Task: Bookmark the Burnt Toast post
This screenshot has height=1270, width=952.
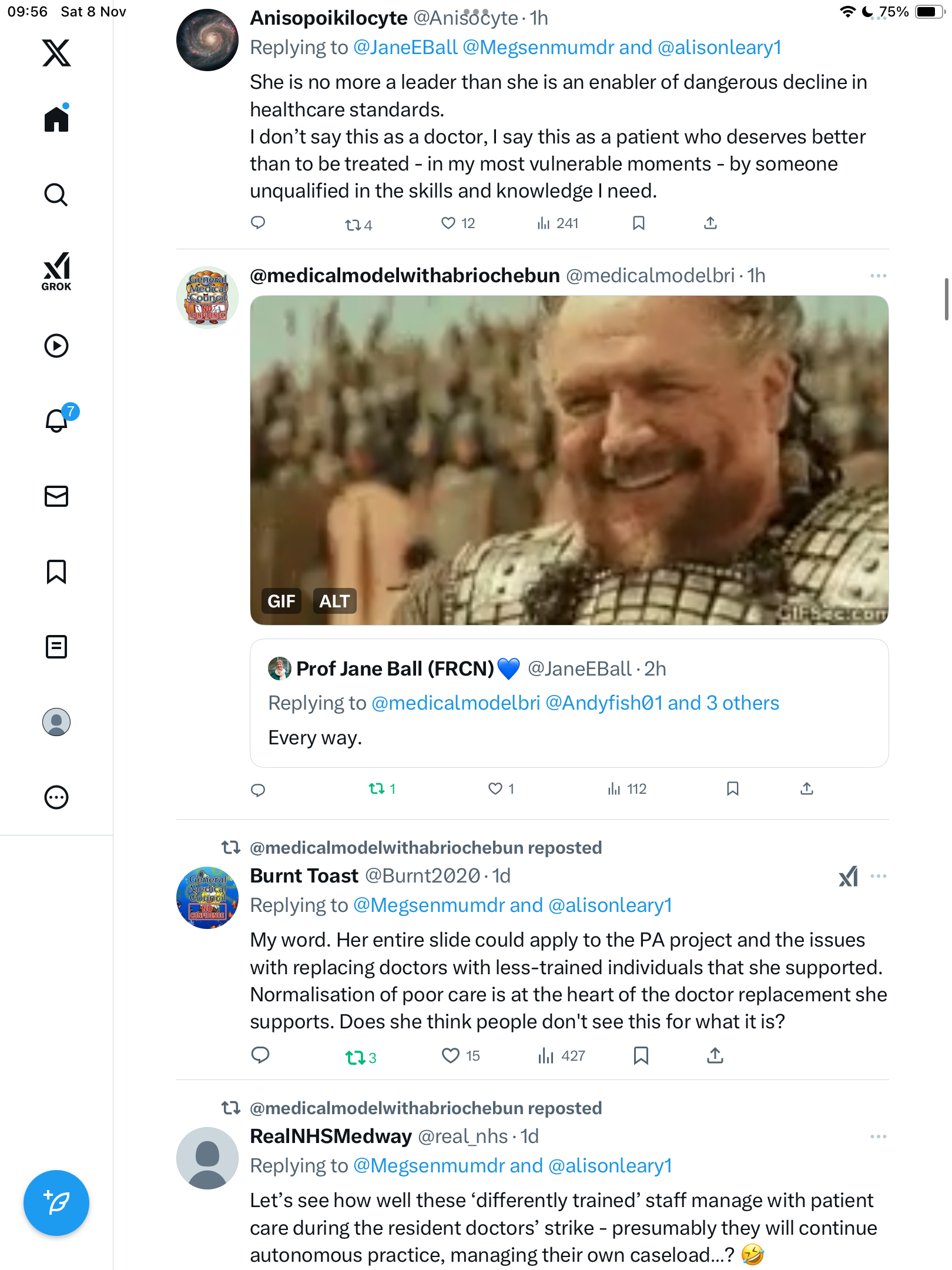Action: [x=641, y=1056]
